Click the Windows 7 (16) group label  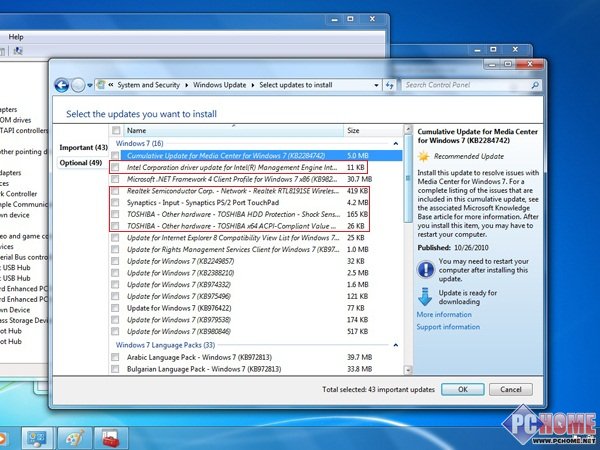click(139, 143)
